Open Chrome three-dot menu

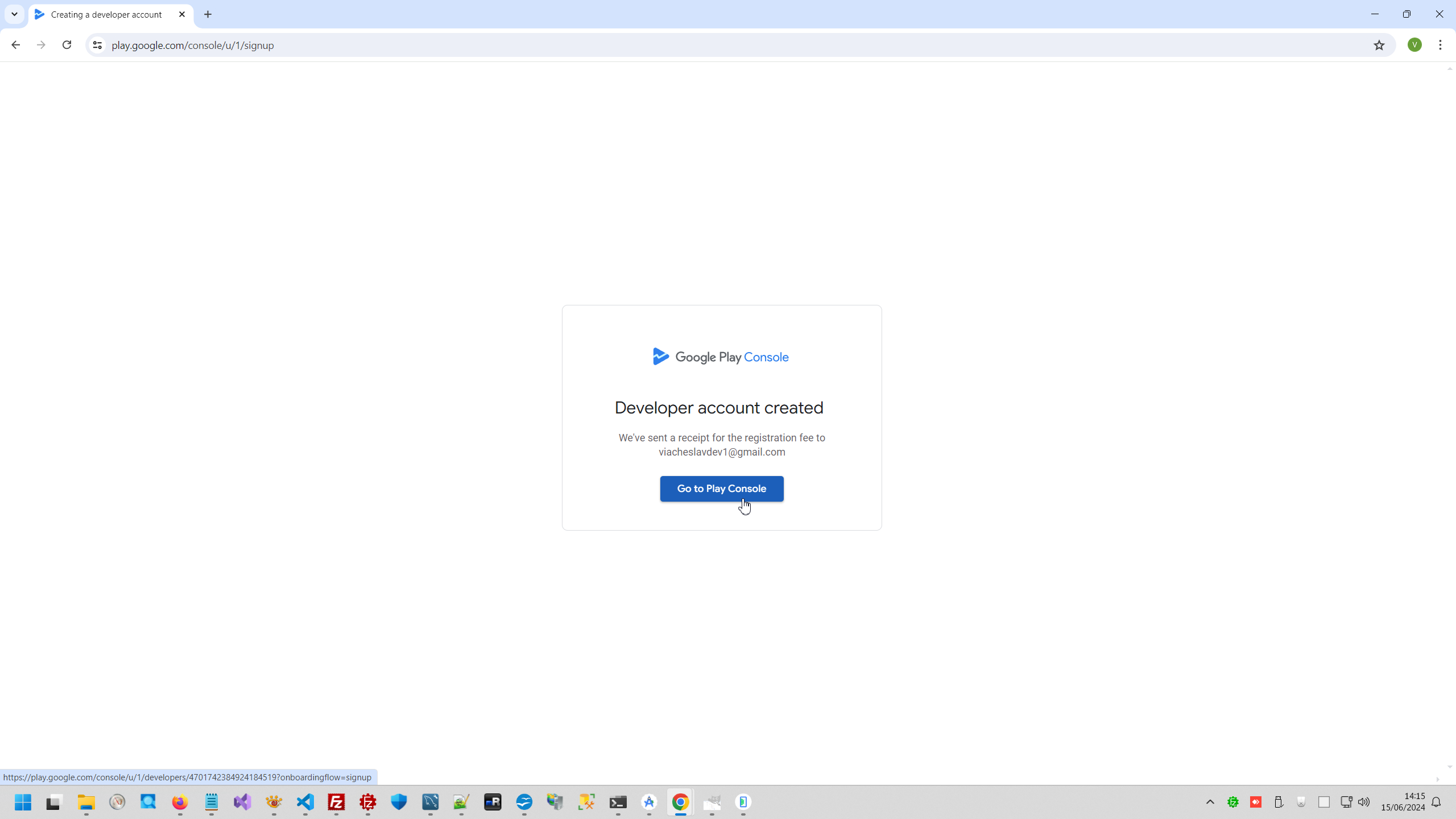1440,45
